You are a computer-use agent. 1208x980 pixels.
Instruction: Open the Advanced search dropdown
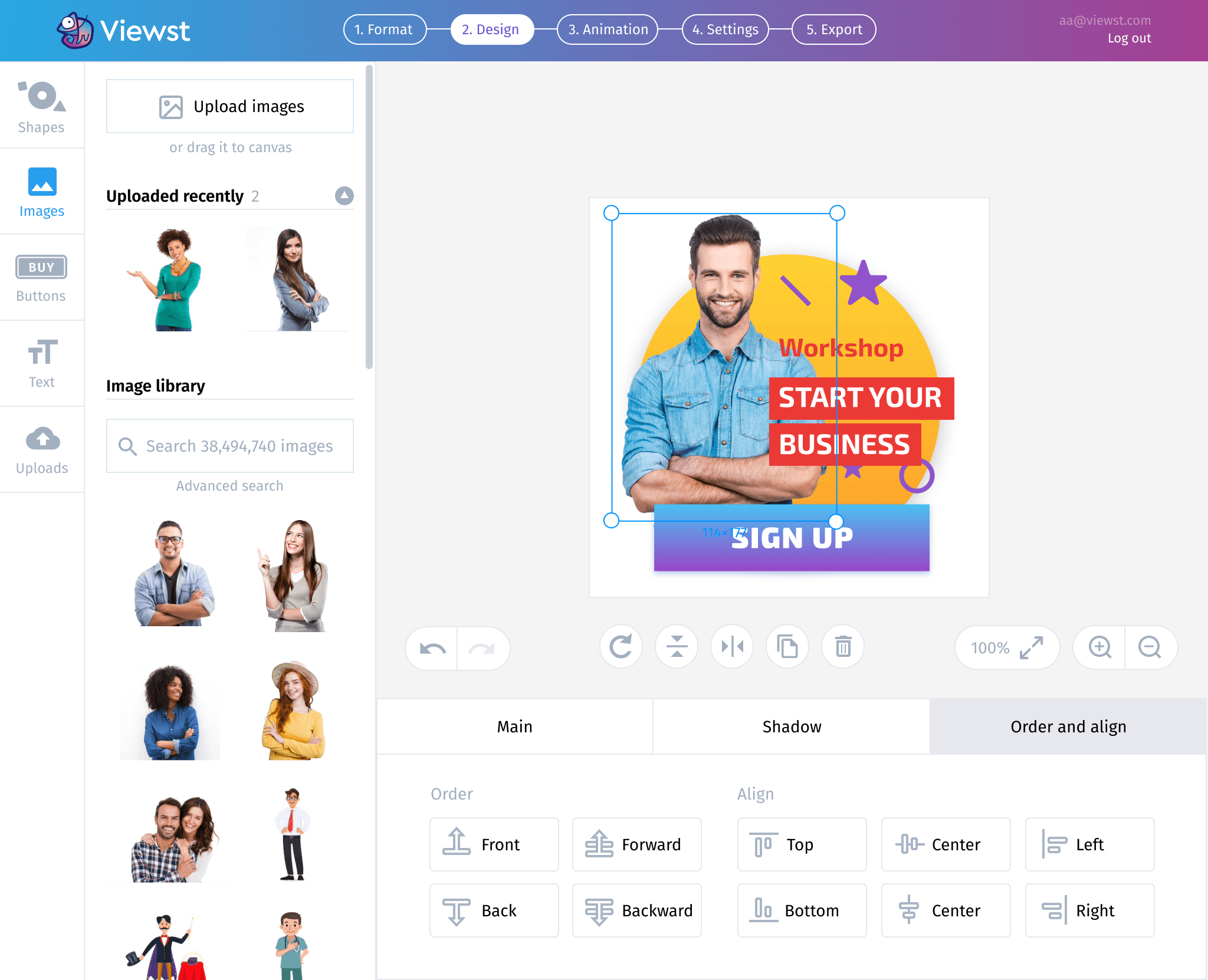[230, 486]
